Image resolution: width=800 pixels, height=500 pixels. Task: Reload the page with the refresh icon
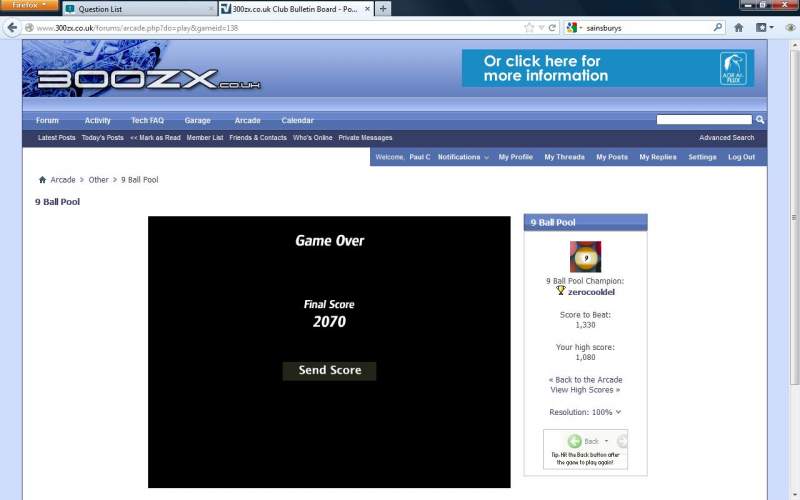(552, 28)
